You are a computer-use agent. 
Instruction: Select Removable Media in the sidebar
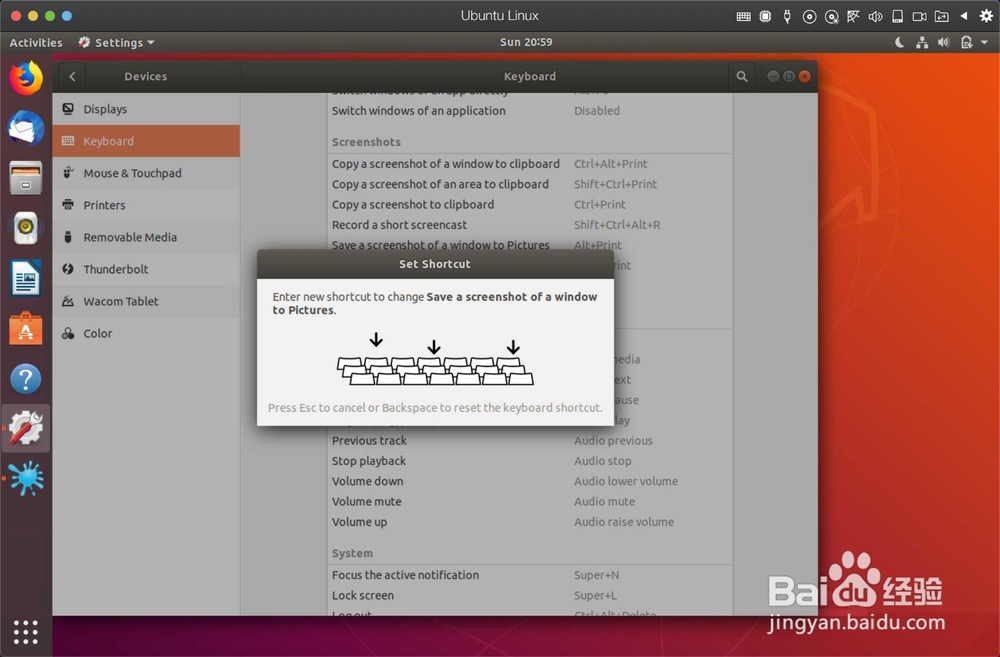tap(146, 237)
